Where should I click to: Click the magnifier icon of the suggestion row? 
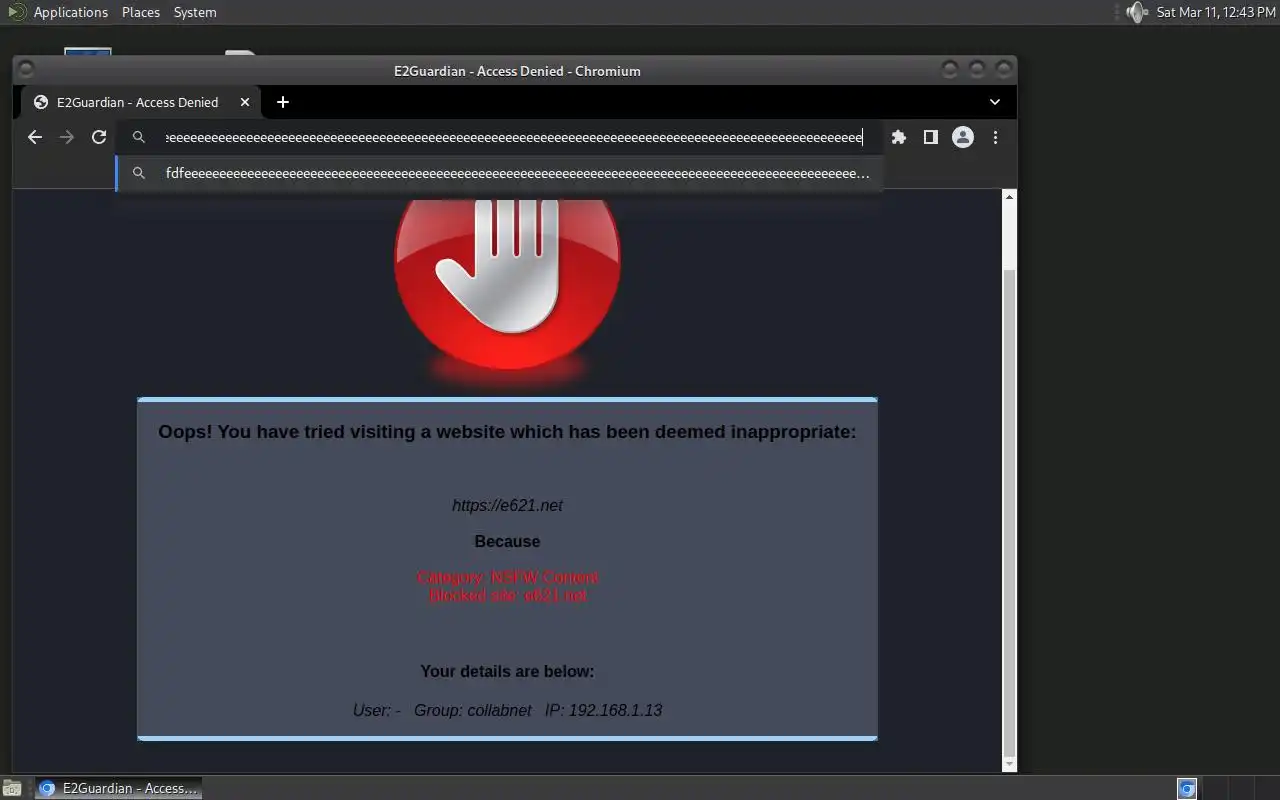[139, 173]
